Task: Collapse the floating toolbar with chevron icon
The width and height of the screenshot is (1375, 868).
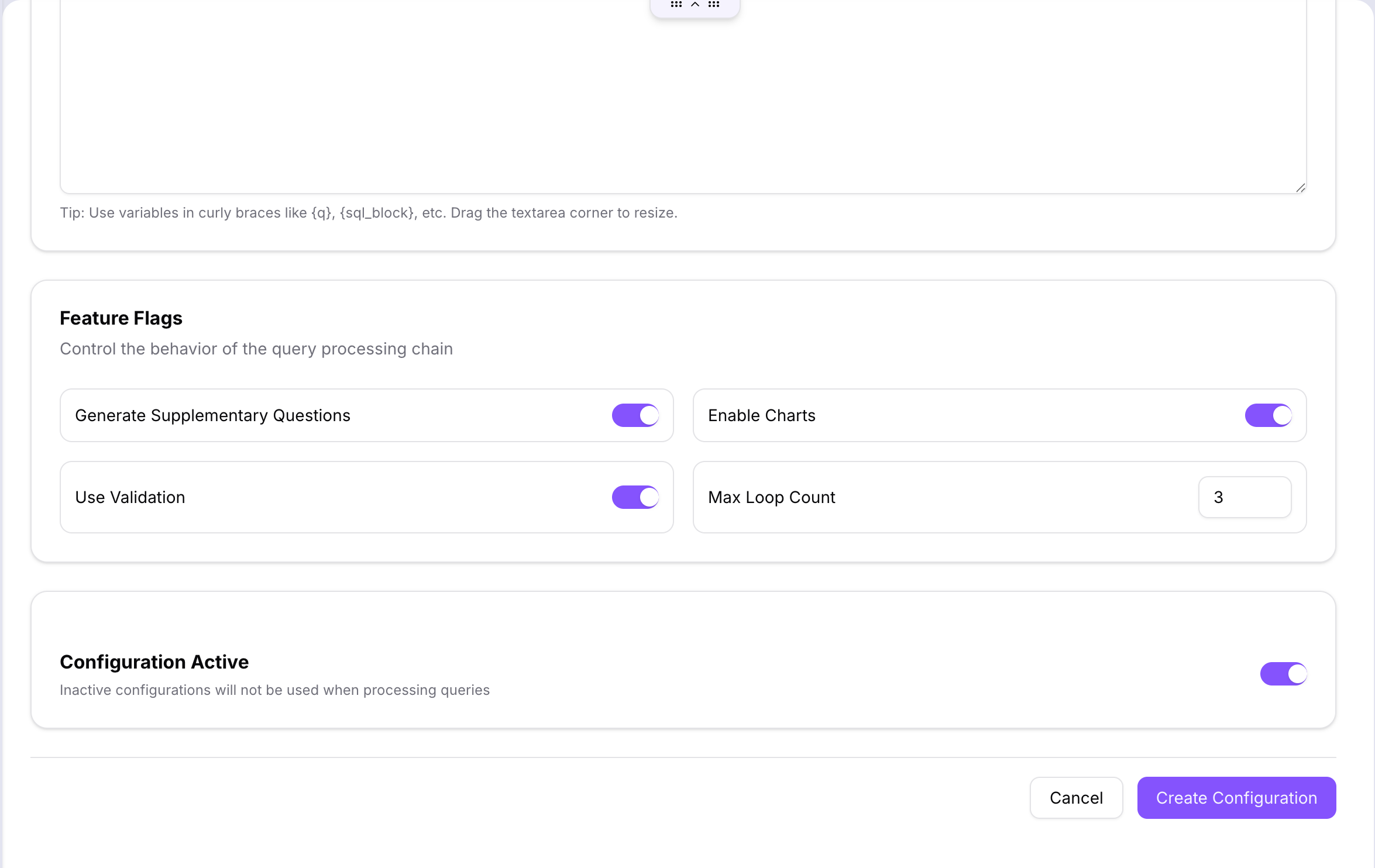Action: pos(695,4)
